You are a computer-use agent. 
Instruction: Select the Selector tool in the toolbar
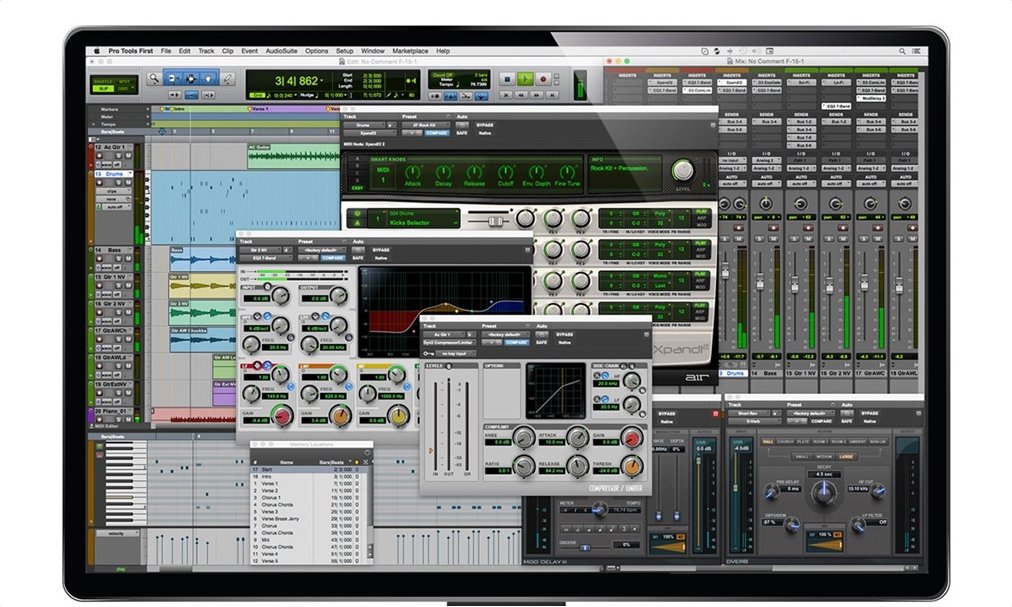point(191,78)
